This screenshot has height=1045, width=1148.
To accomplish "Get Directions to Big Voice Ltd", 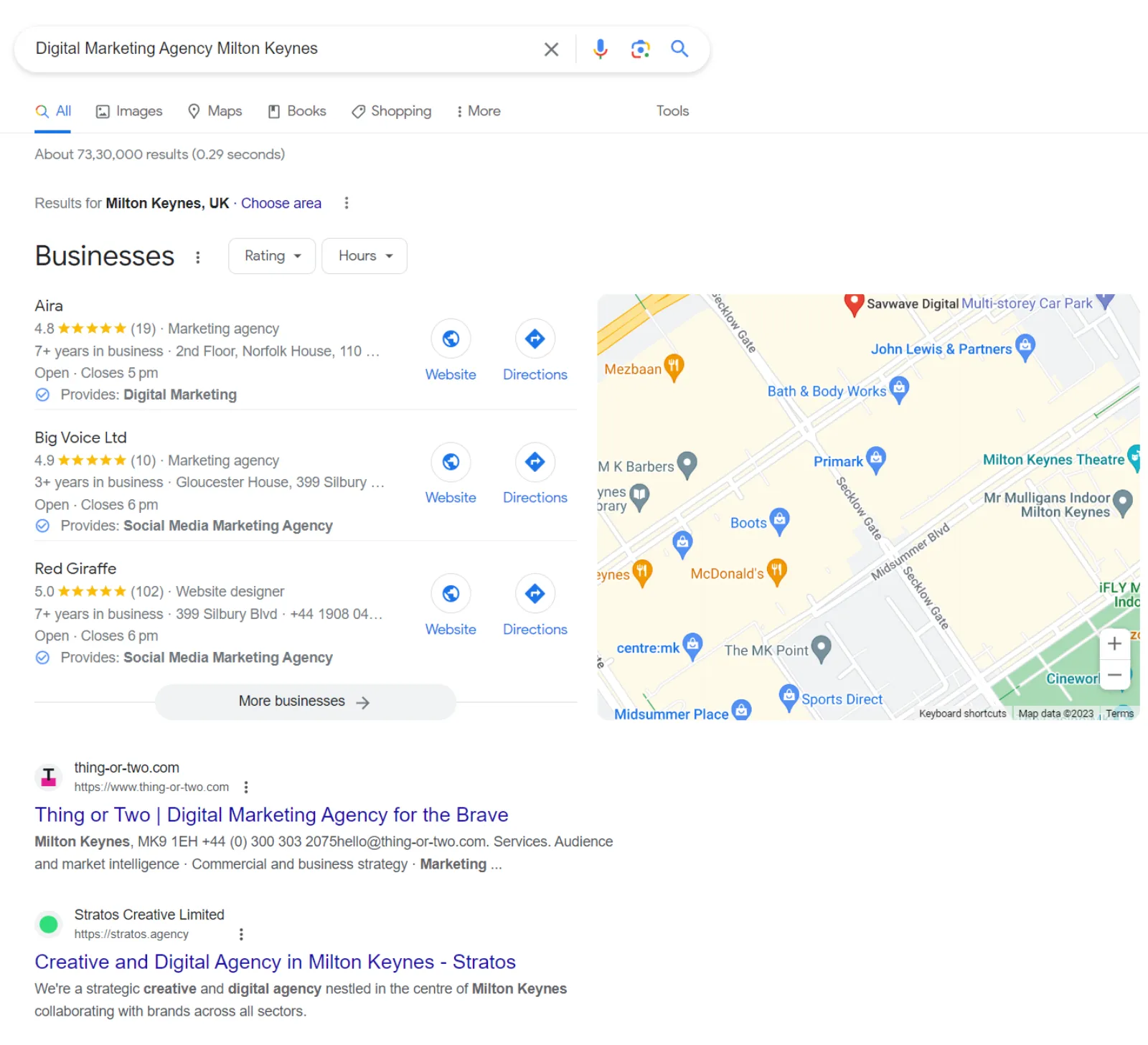I will [x=535, y=462].
